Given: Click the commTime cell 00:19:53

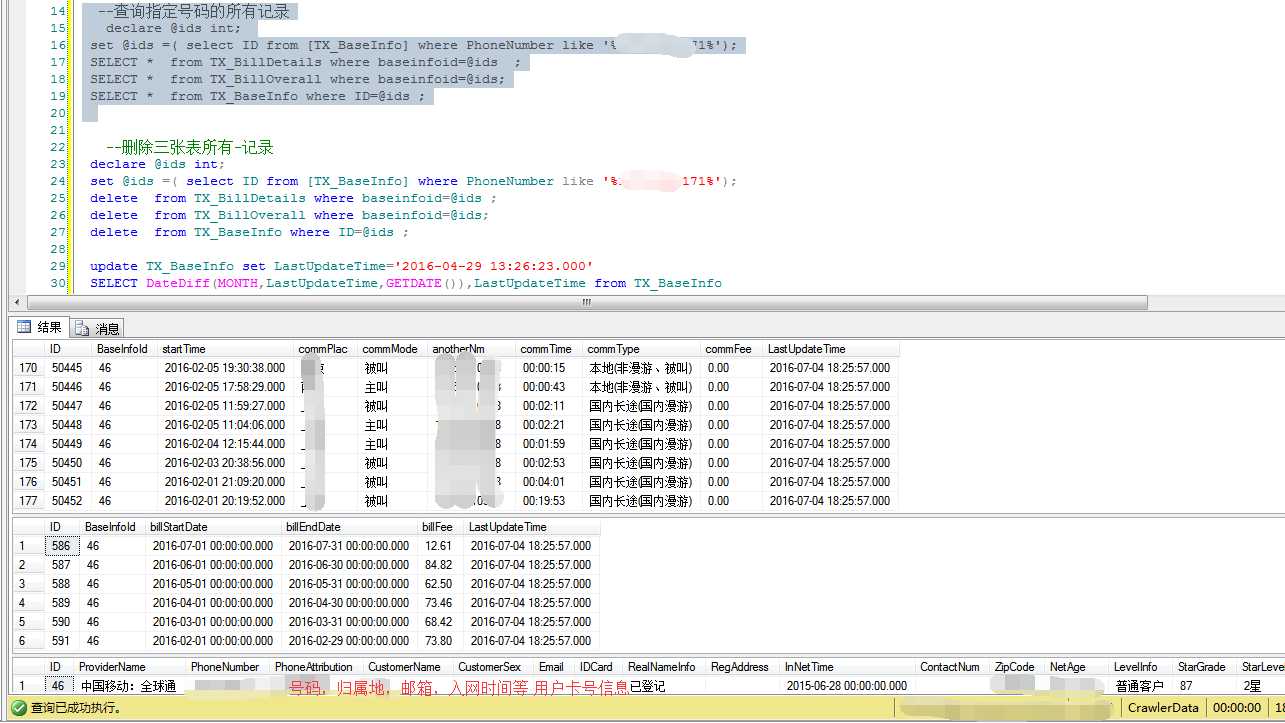Looking at the screenshot, I should pos(550,501).
